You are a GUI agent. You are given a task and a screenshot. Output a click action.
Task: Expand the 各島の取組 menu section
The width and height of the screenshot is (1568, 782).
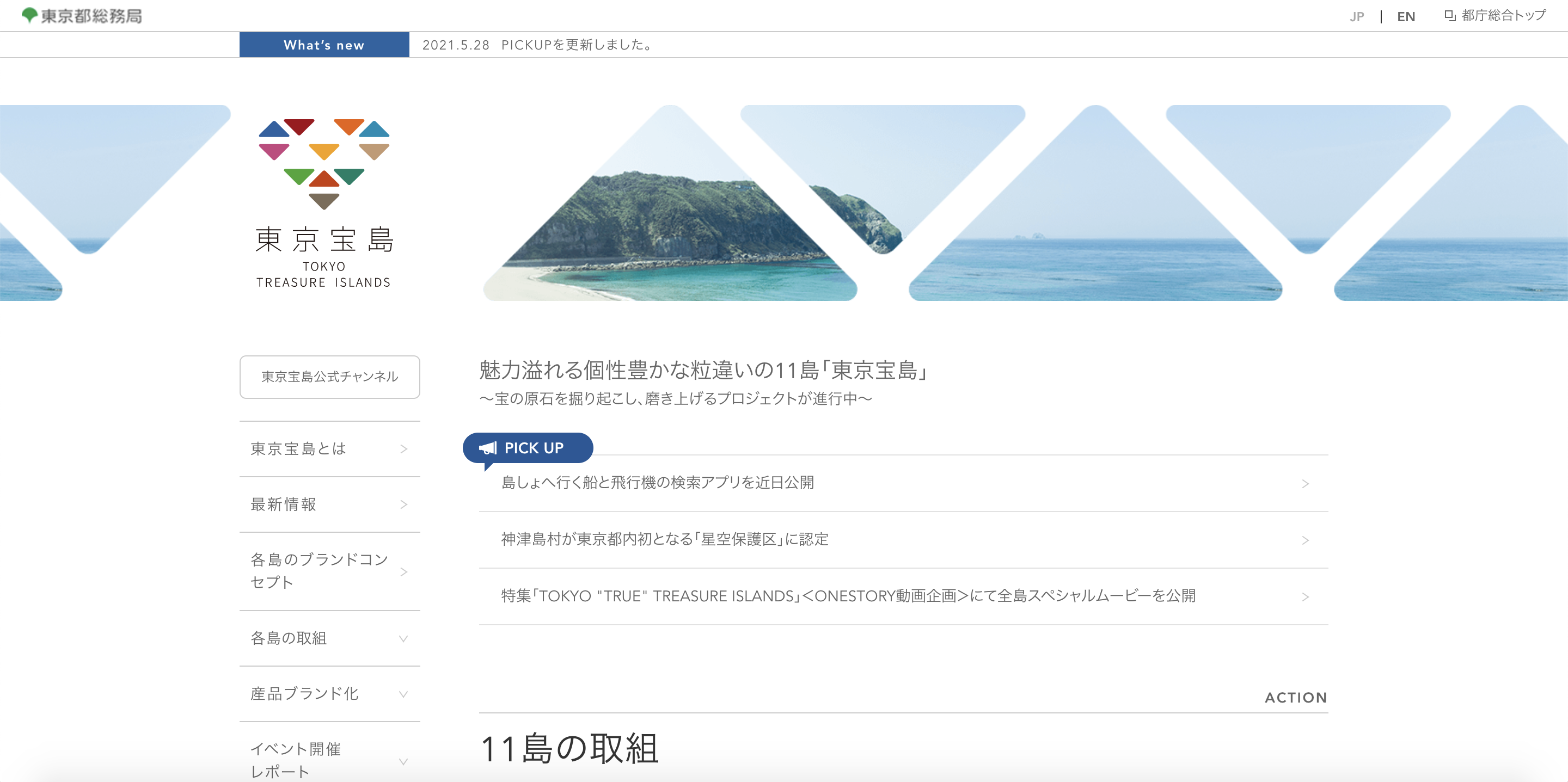click(x=330, y=638)
